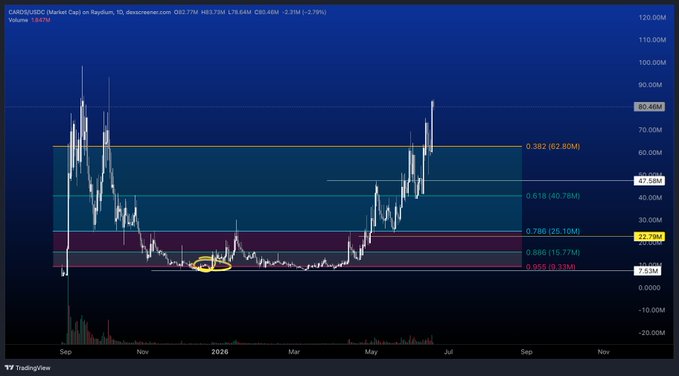Click the 100.00M price axis label
Viewport: 679px width, 376px height.
pos(652,62)
